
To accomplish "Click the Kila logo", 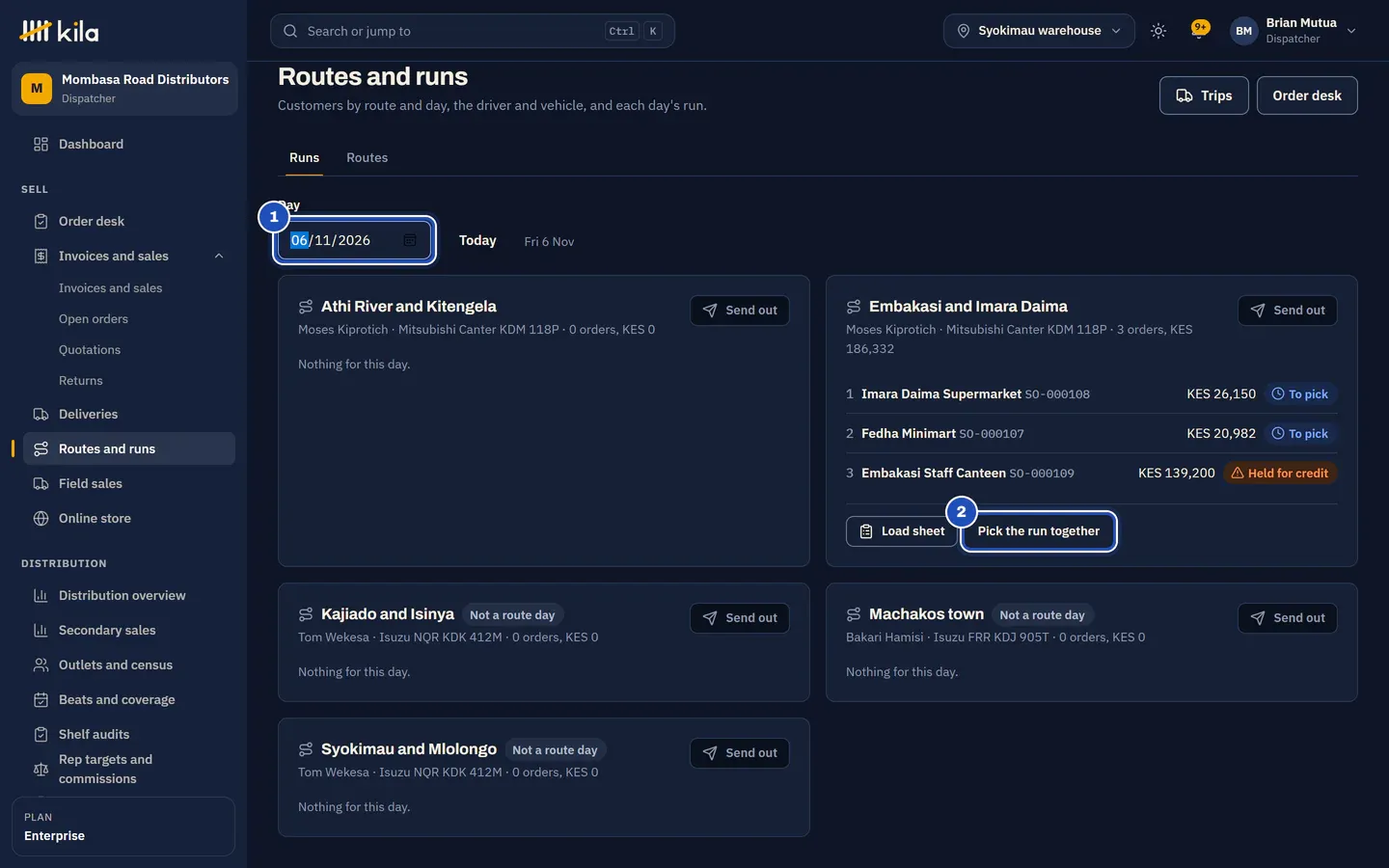I will coord(59,31).
